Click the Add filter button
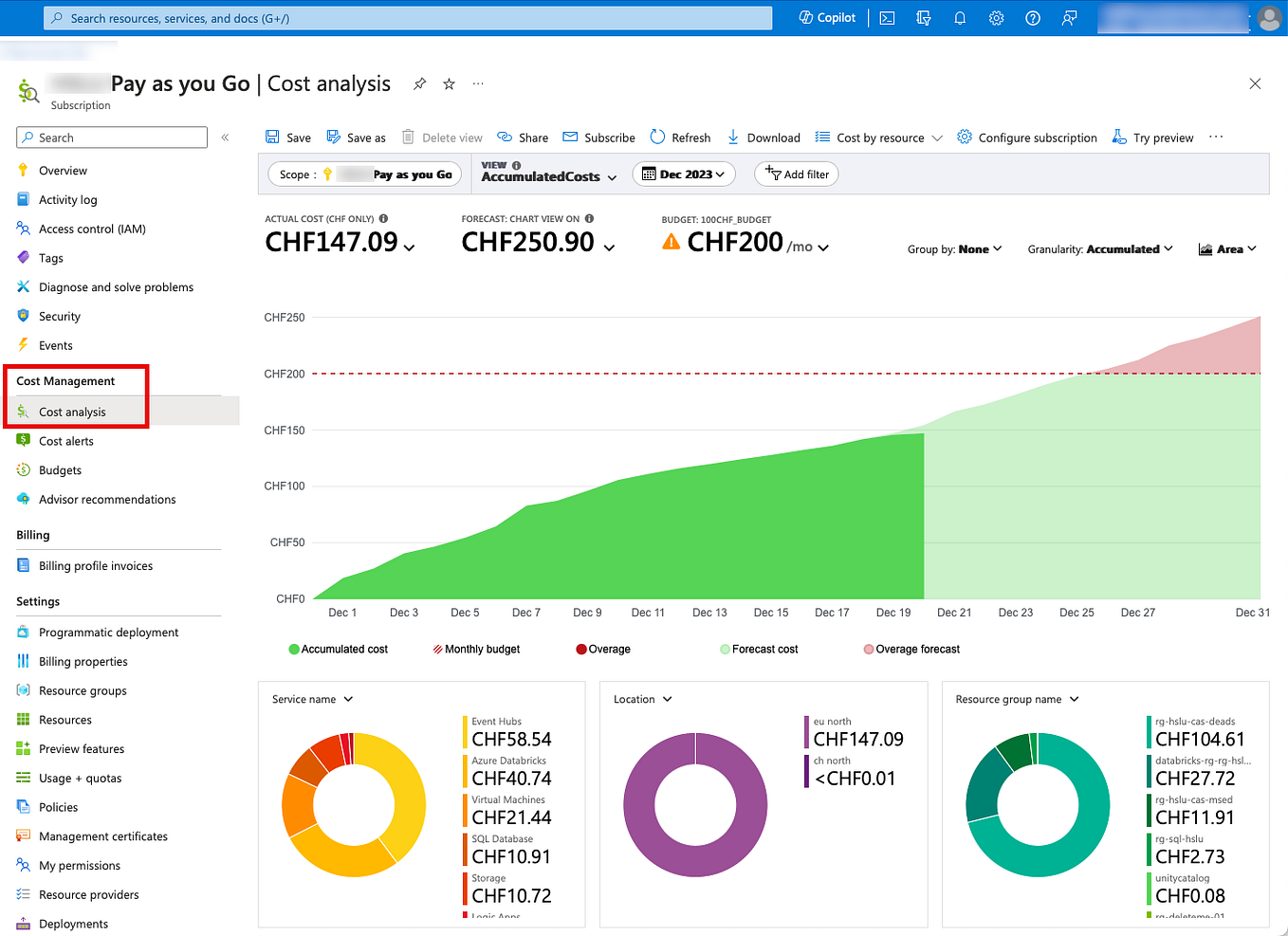The image size is (1288, 936). pos(796,174)
